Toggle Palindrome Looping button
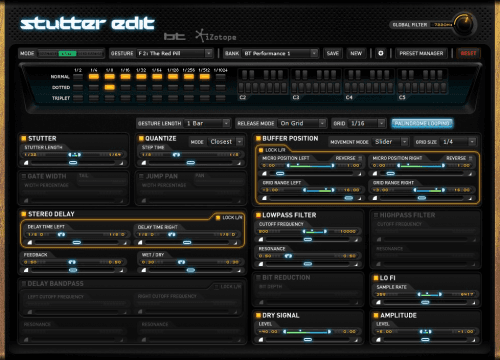Screen dimensions: 500x360 coord(422,123)
